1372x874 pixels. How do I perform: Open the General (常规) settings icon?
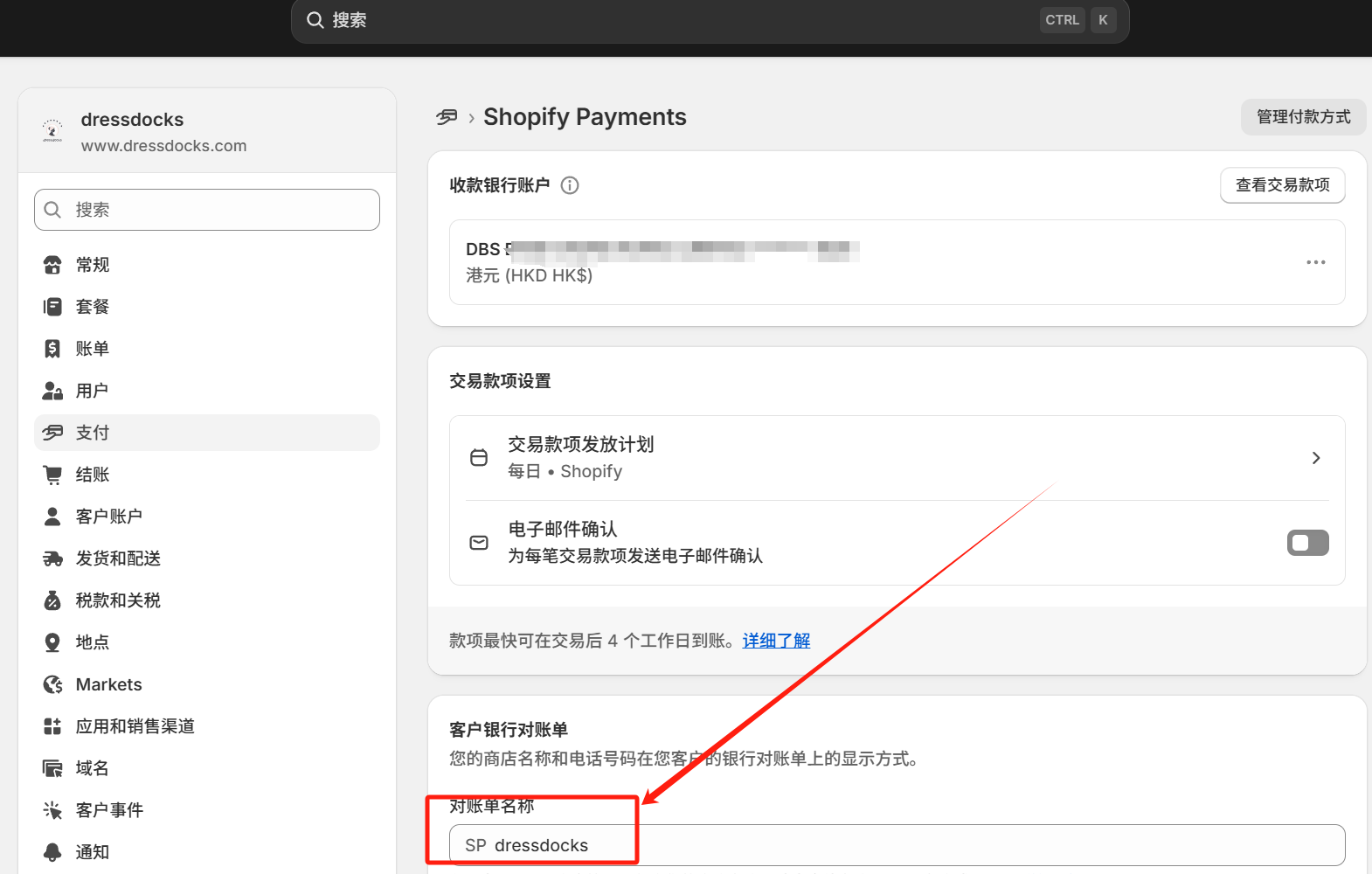tap(52, 265)
